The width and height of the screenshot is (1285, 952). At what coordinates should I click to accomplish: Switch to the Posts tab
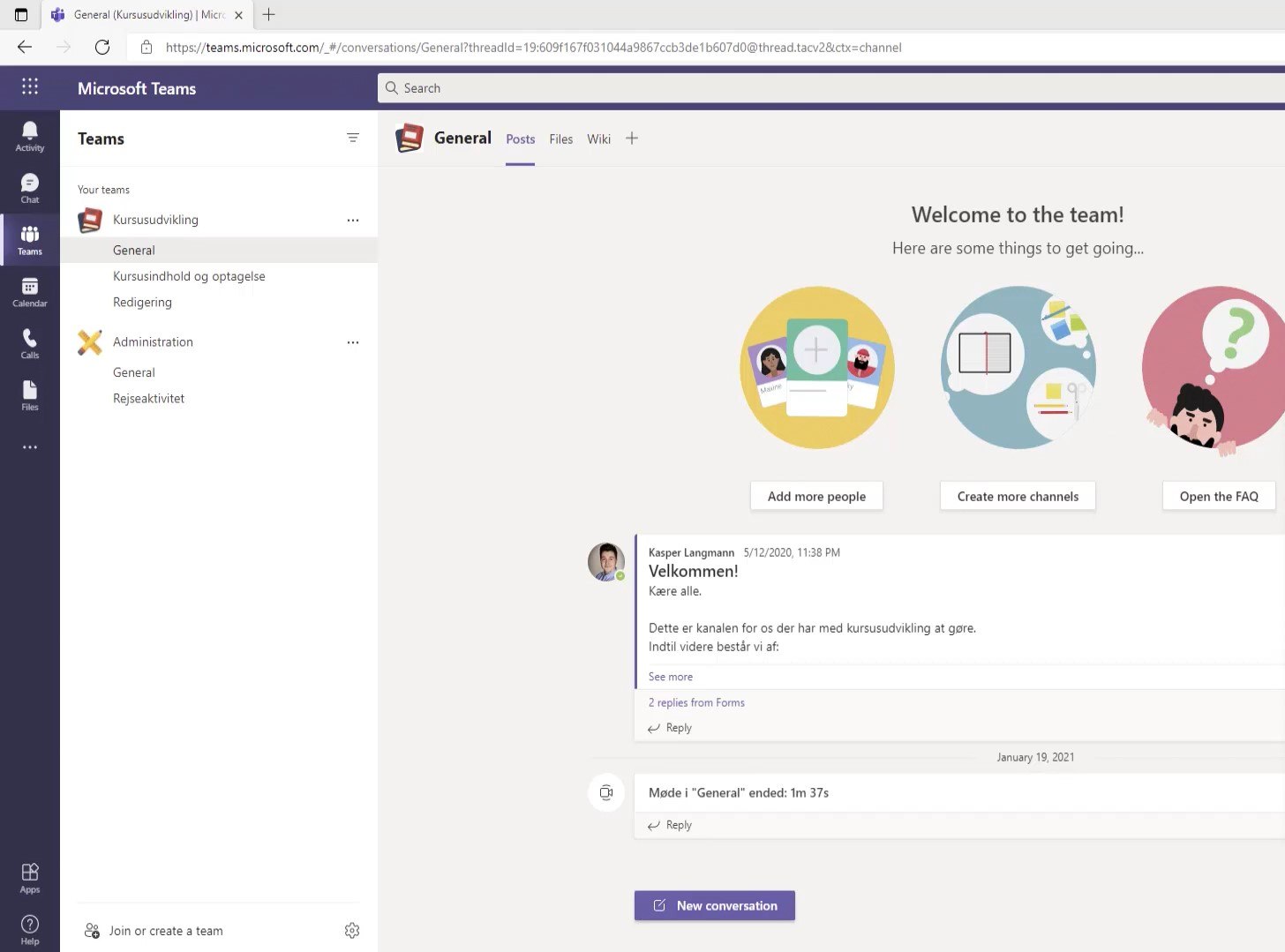click(521, 139)
